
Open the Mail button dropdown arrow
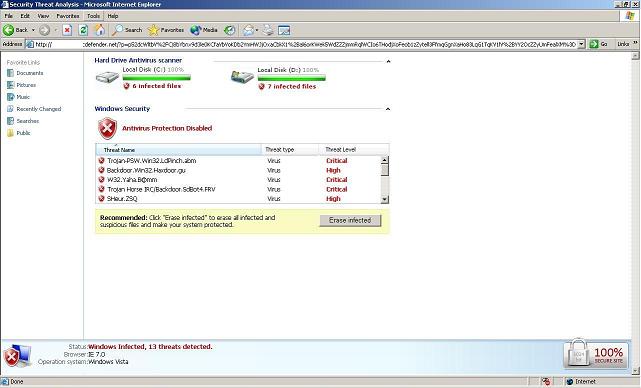pyautogui.click(x=257, y=30)
